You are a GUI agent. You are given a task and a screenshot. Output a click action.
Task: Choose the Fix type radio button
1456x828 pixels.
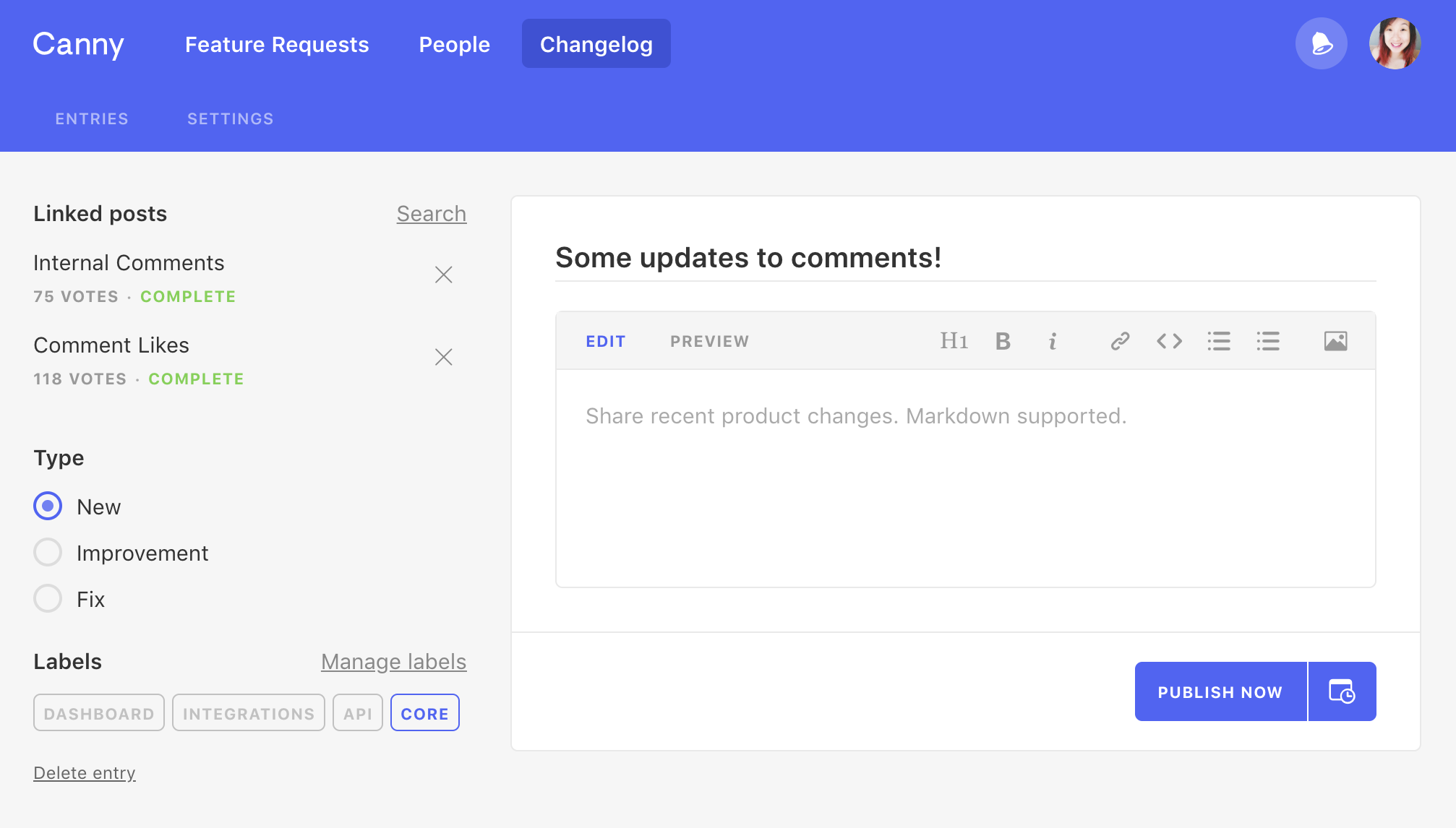(x=48, y=598)
